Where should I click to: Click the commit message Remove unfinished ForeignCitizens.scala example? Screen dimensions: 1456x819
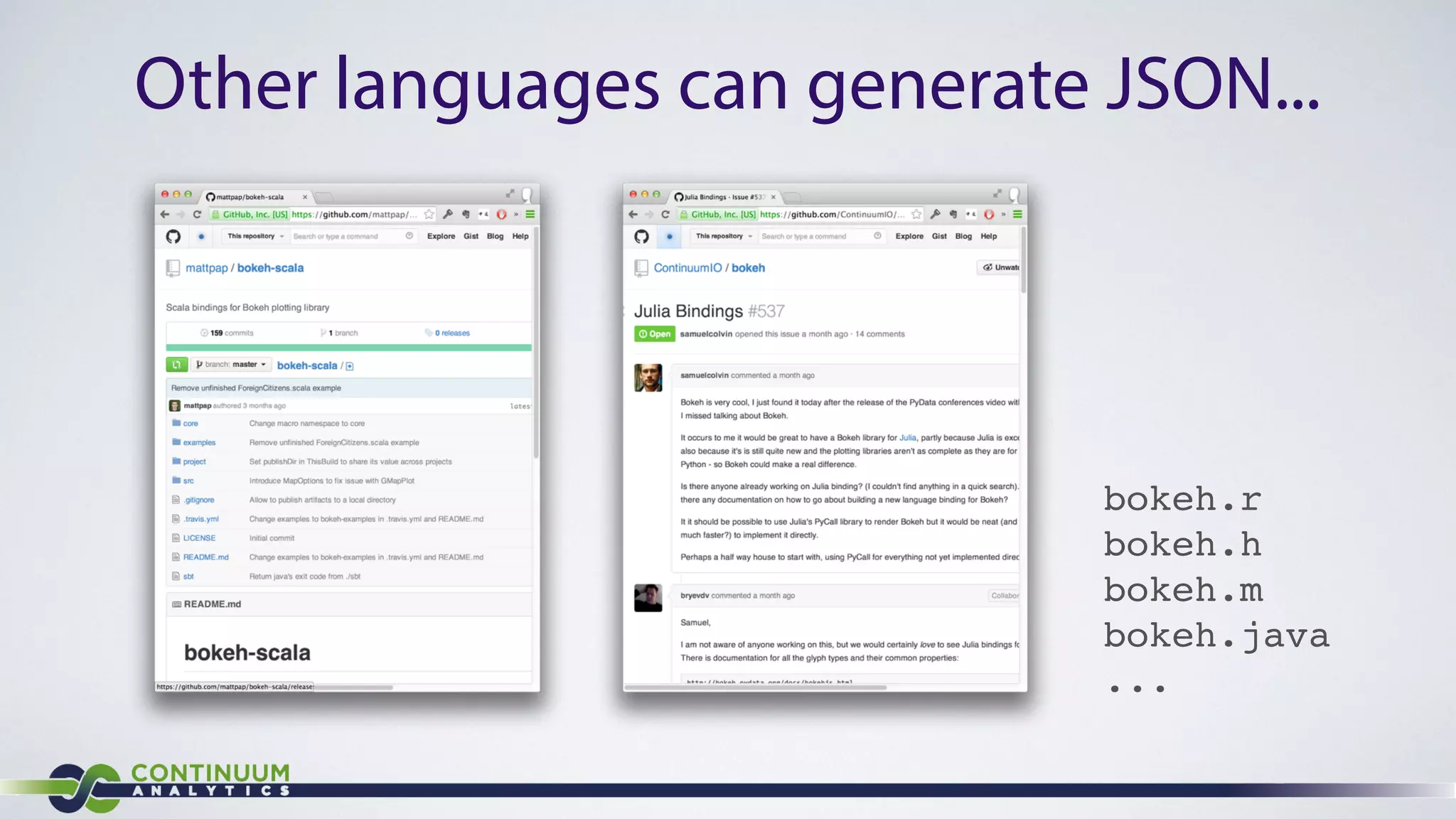[256, 388]
